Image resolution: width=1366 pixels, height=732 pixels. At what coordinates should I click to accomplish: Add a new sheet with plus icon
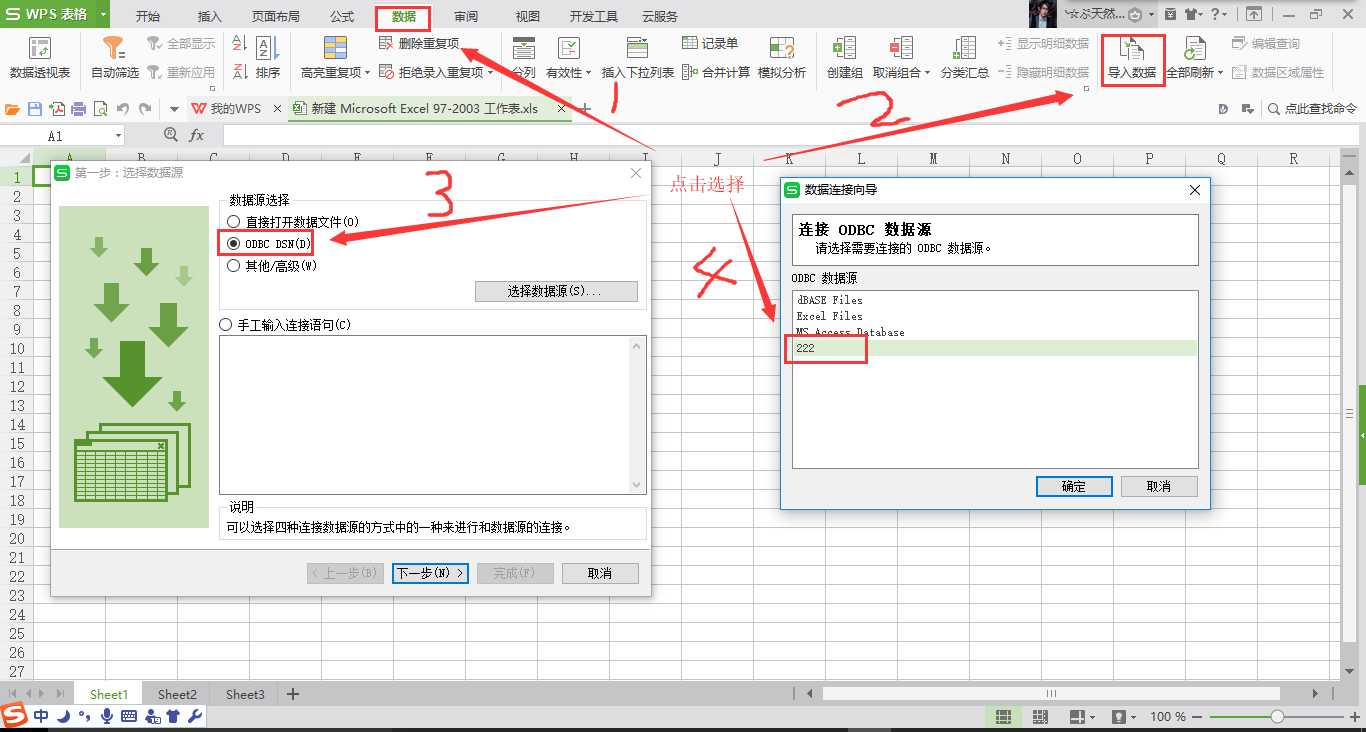(x=293, y=694)
